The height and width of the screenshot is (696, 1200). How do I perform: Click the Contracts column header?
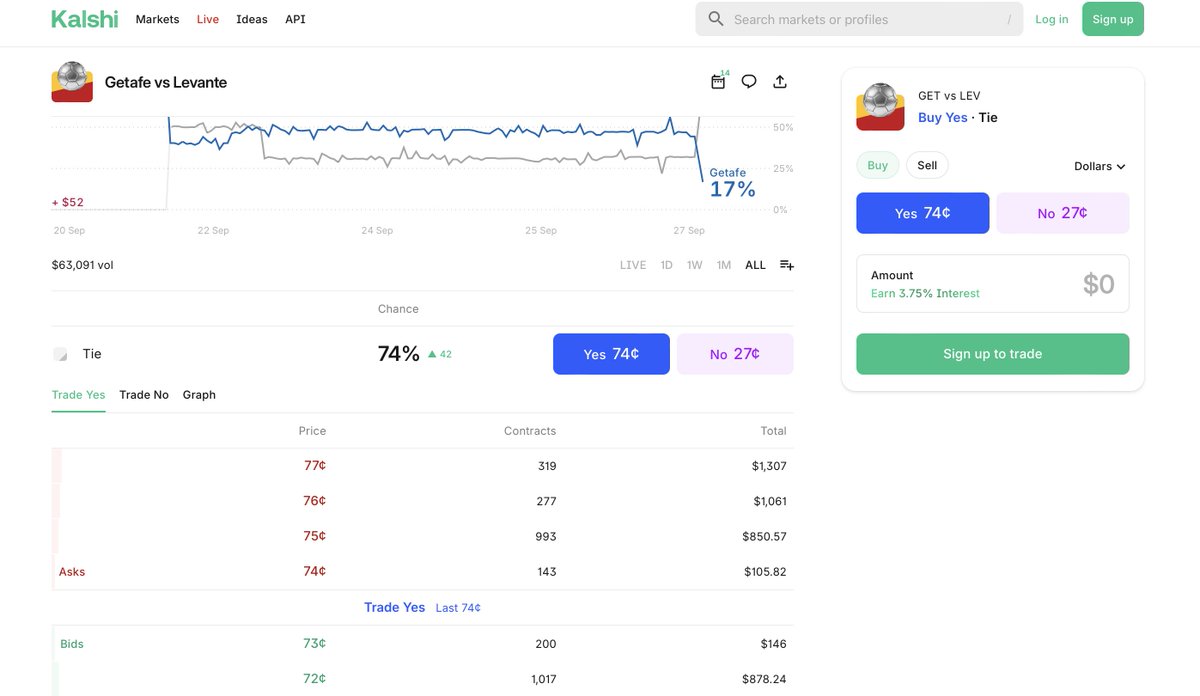[530, 431]
